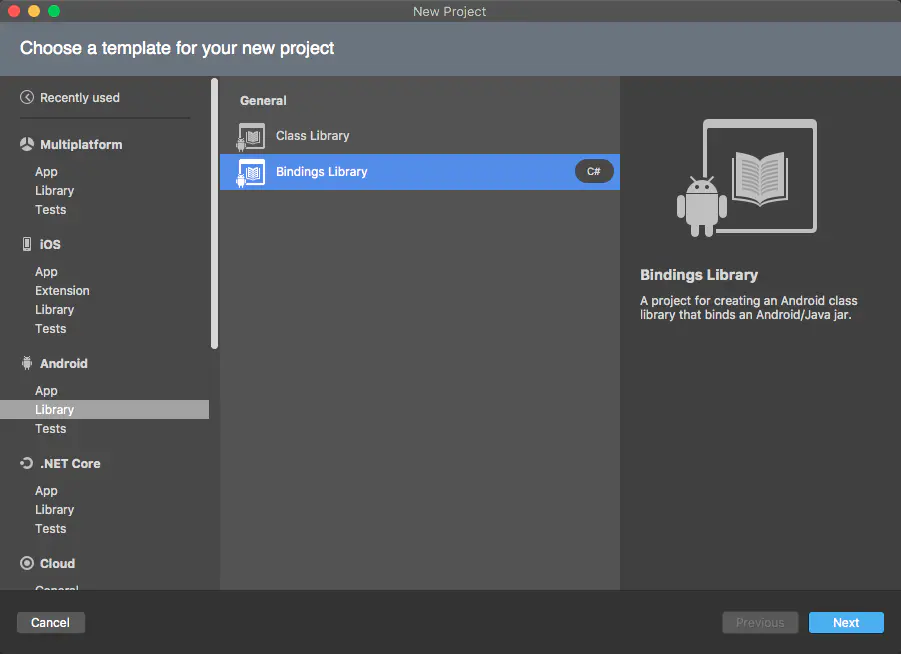Select App under Android

46,391
